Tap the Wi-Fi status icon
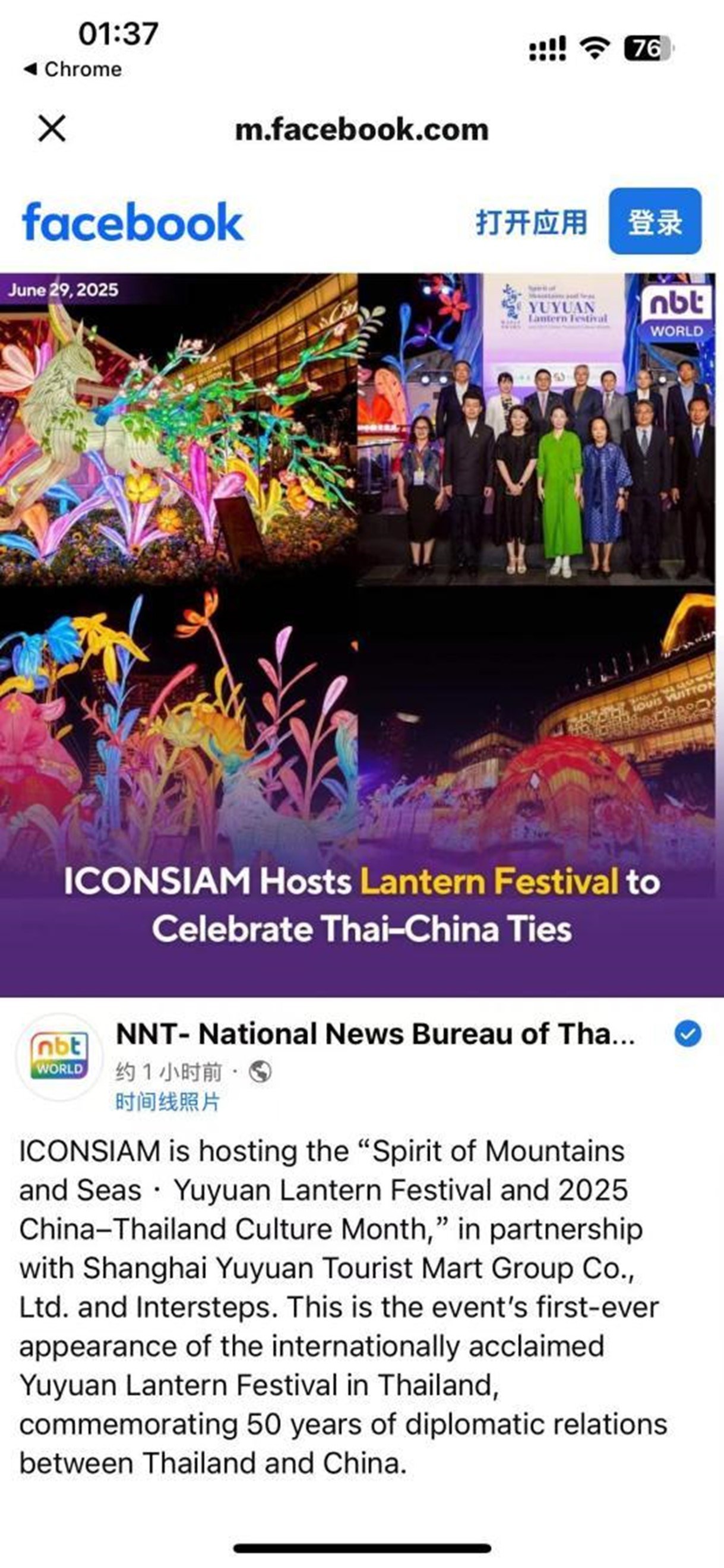Screen dimensions: 724x1568 [595, 48]
